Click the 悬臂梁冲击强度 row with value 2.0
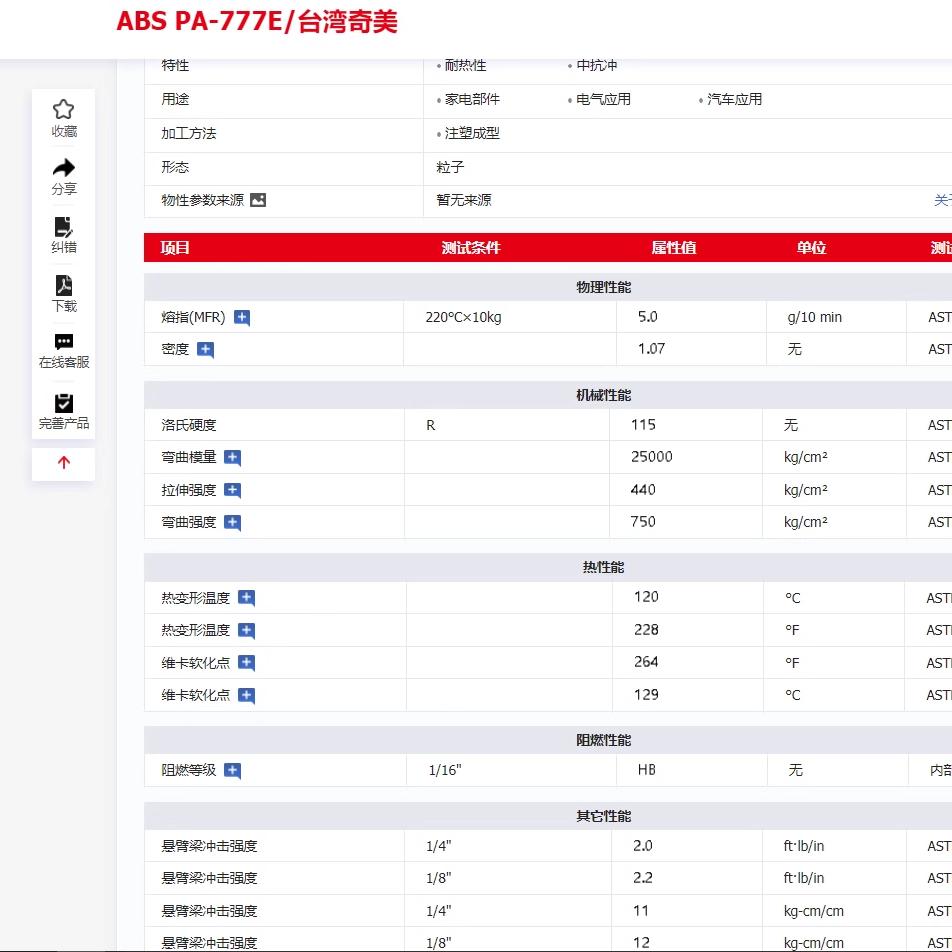 547,846
